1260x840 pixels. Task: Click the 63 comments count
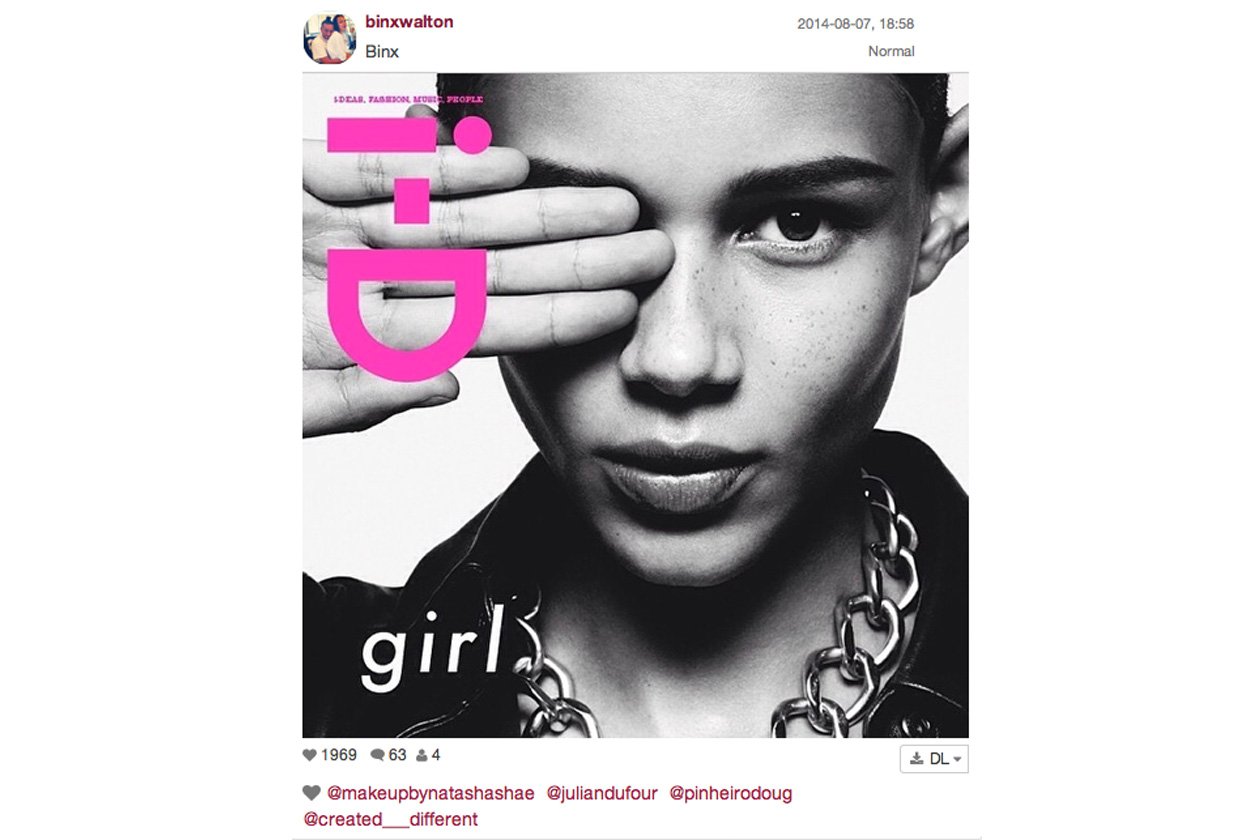tap(398, 755)
